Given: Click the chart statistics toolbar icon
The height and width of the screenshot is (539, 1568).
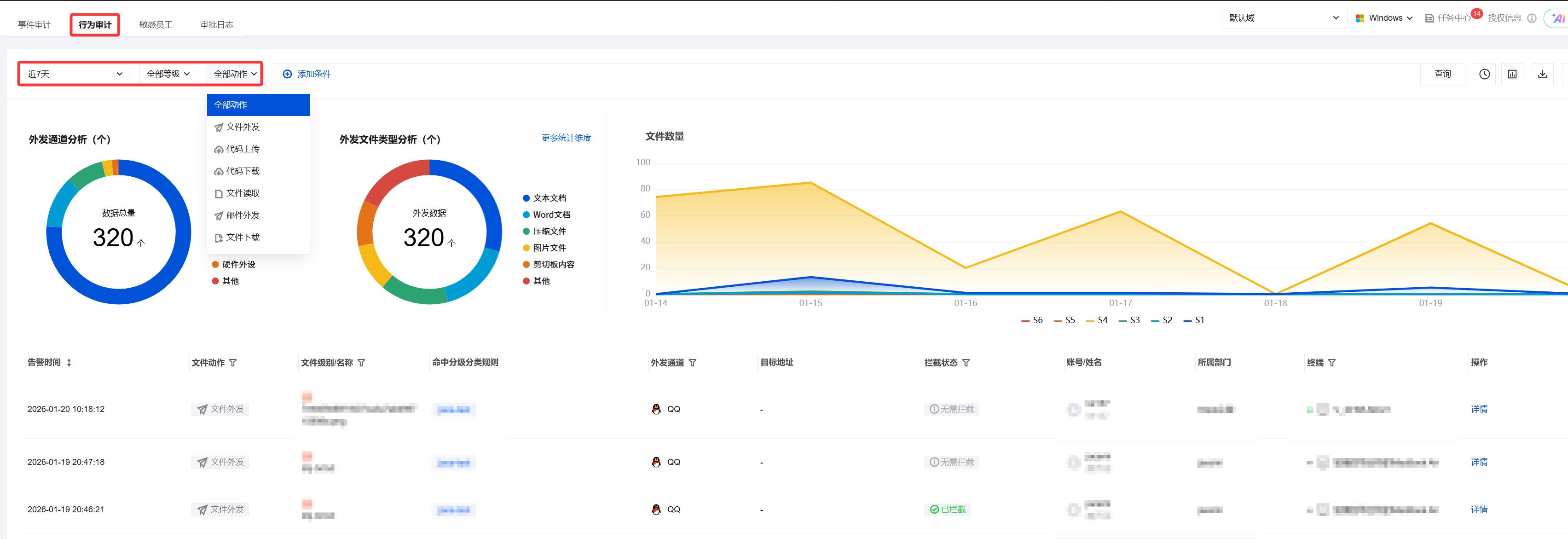Looking at the screenshot, I should click(x=1512, y=74).
